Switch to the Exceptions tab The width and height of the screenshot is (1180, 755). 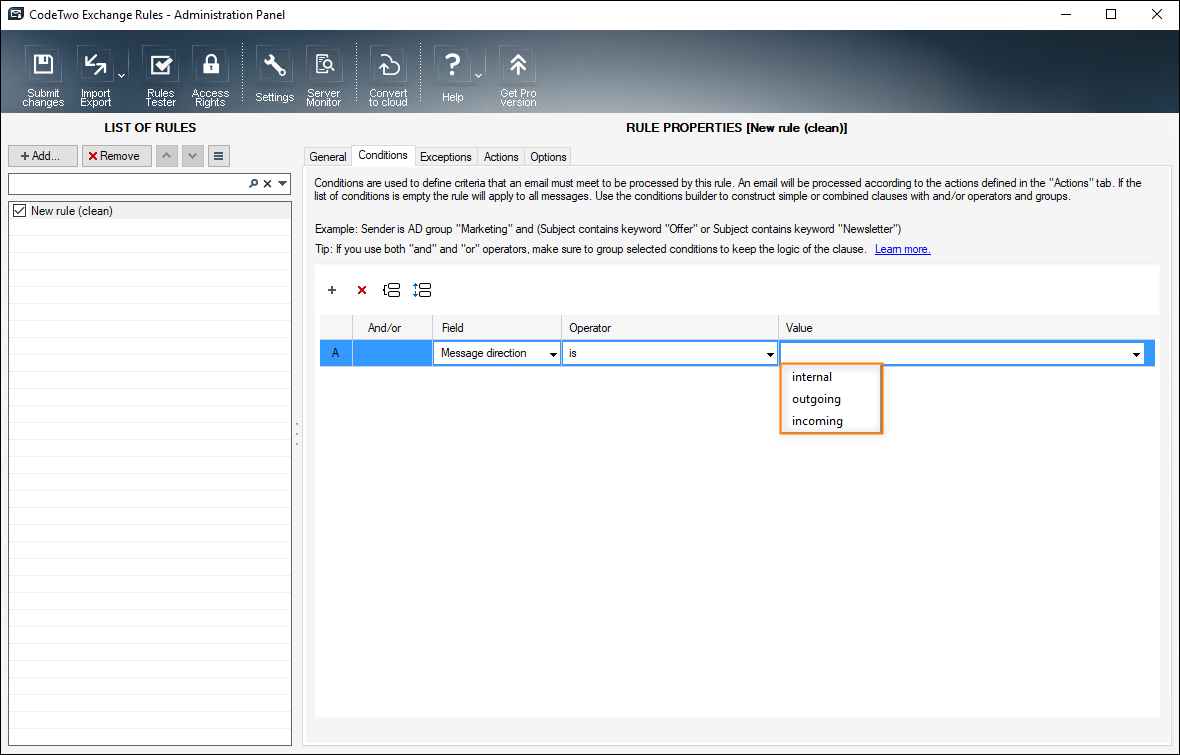(446, 157)
